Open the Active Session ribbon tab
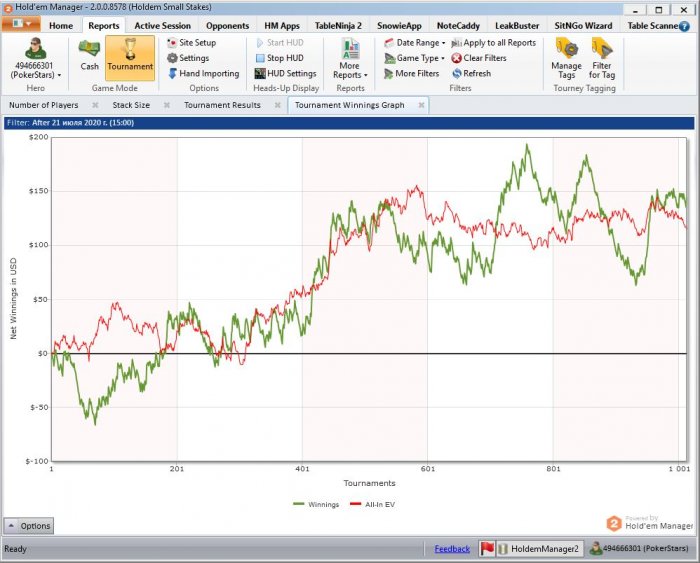 [162, 26]
